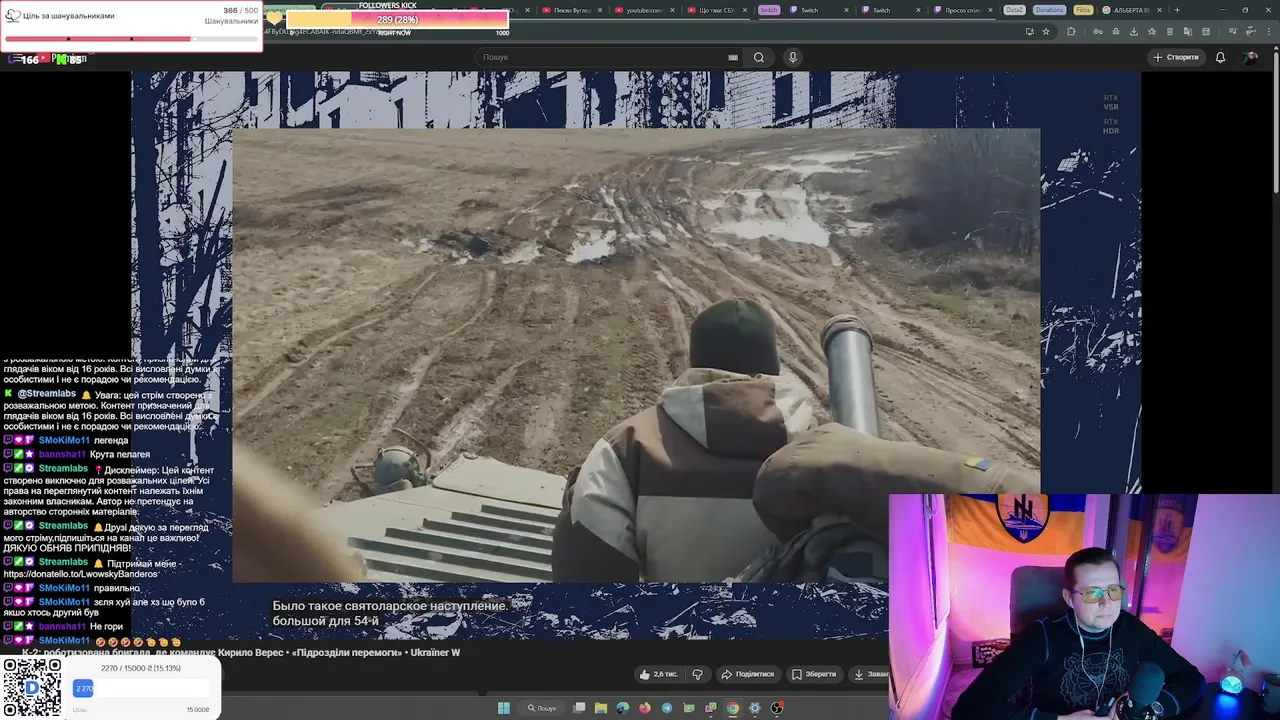
Task: Open the on-screen keyboard icon in search box
Action: (733, 57)
